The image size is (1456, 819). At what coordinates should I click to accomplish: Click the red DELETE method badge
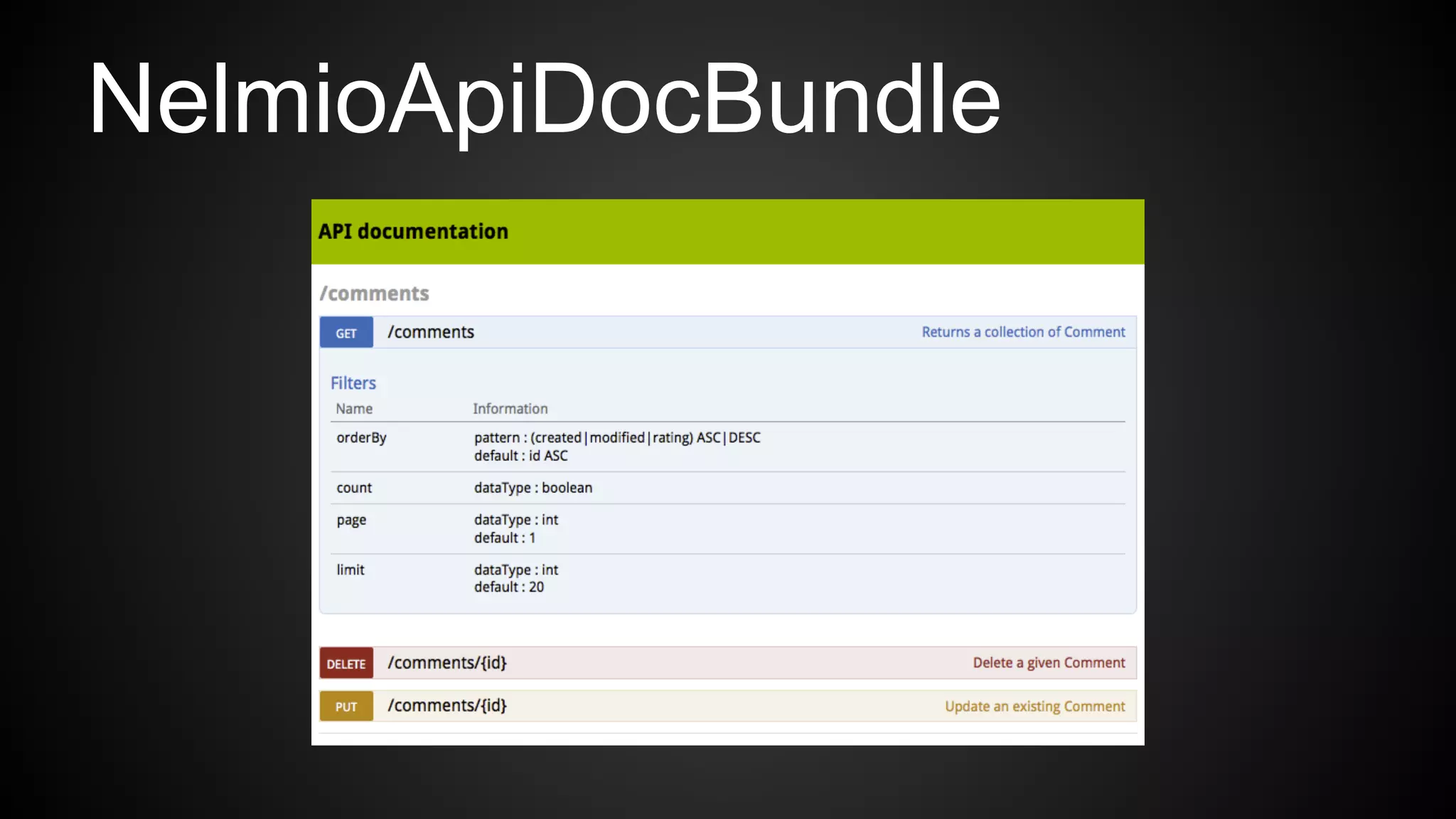pyautogui.click(x=346, y=663)
